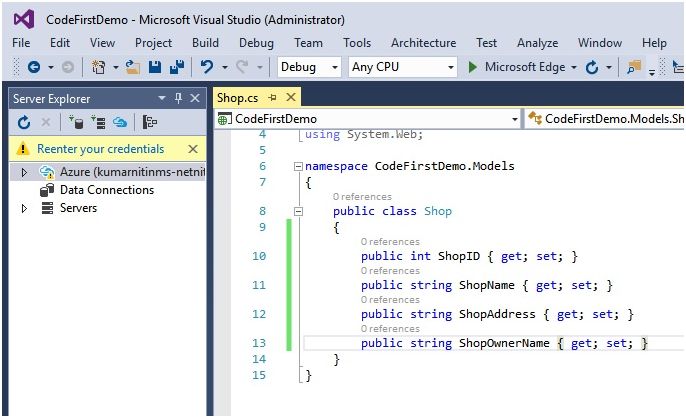Save file with the single floppy icon
Screen dimensions: 686x418
155,67
